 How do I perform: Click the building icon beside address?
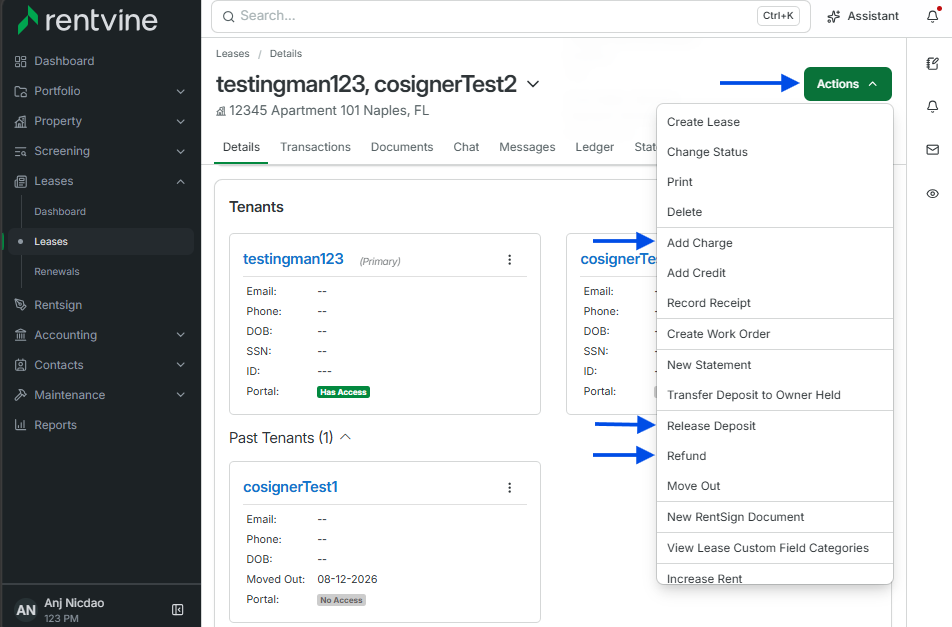(x=221, y=111)
